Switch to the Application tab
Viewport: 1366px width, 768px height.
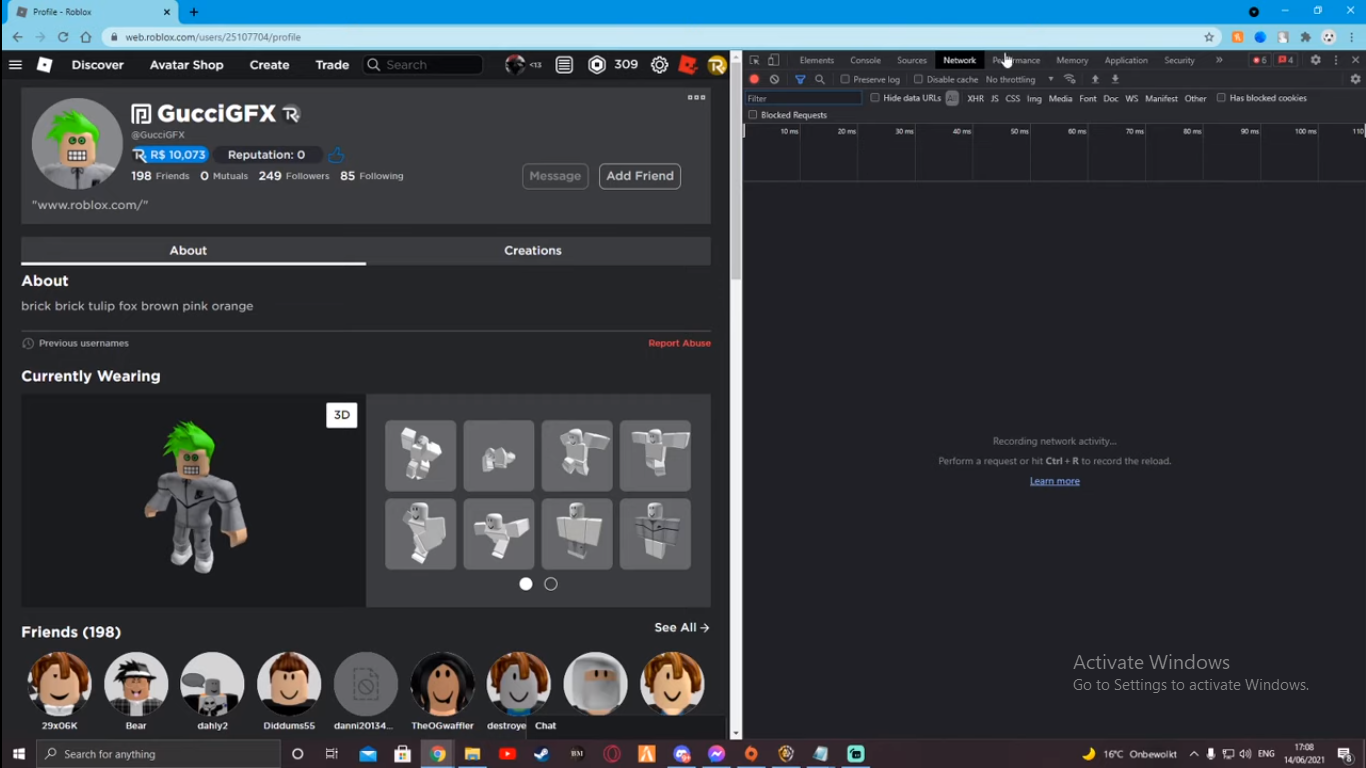(1126, 60)
